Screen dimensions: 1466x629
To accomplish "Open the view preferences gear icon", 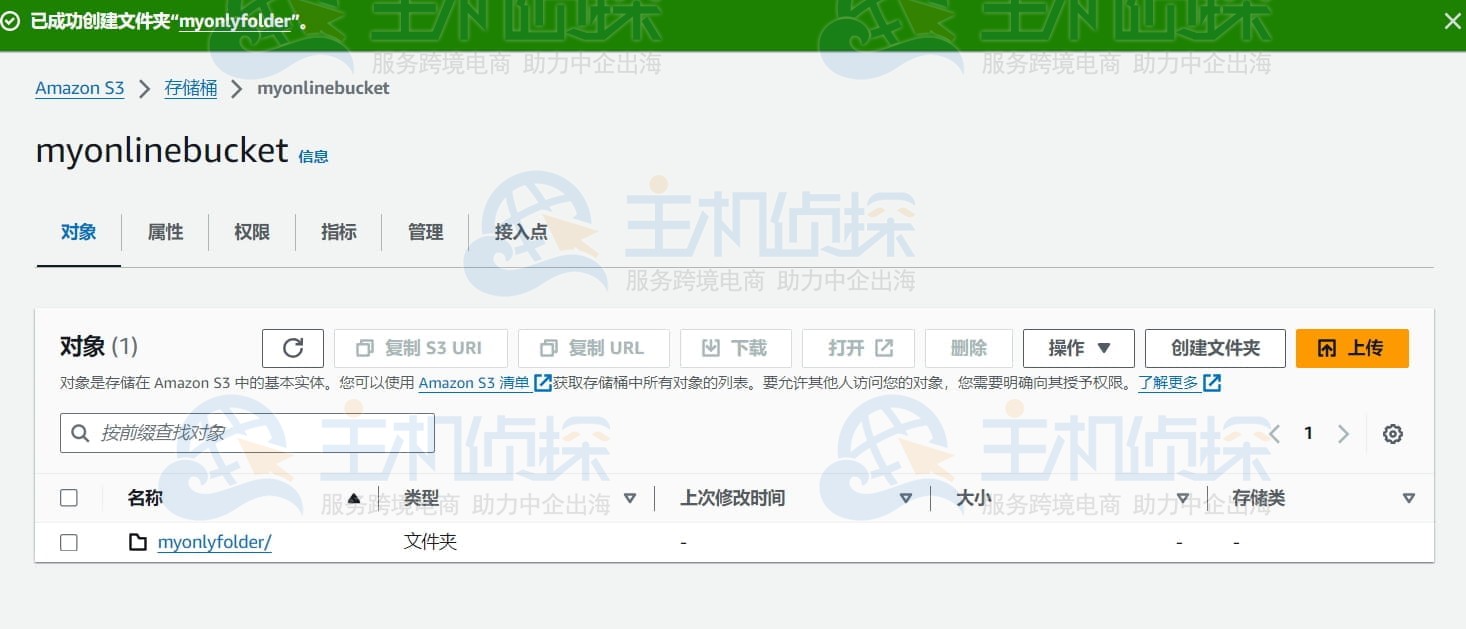I will tap(1393, 433).
